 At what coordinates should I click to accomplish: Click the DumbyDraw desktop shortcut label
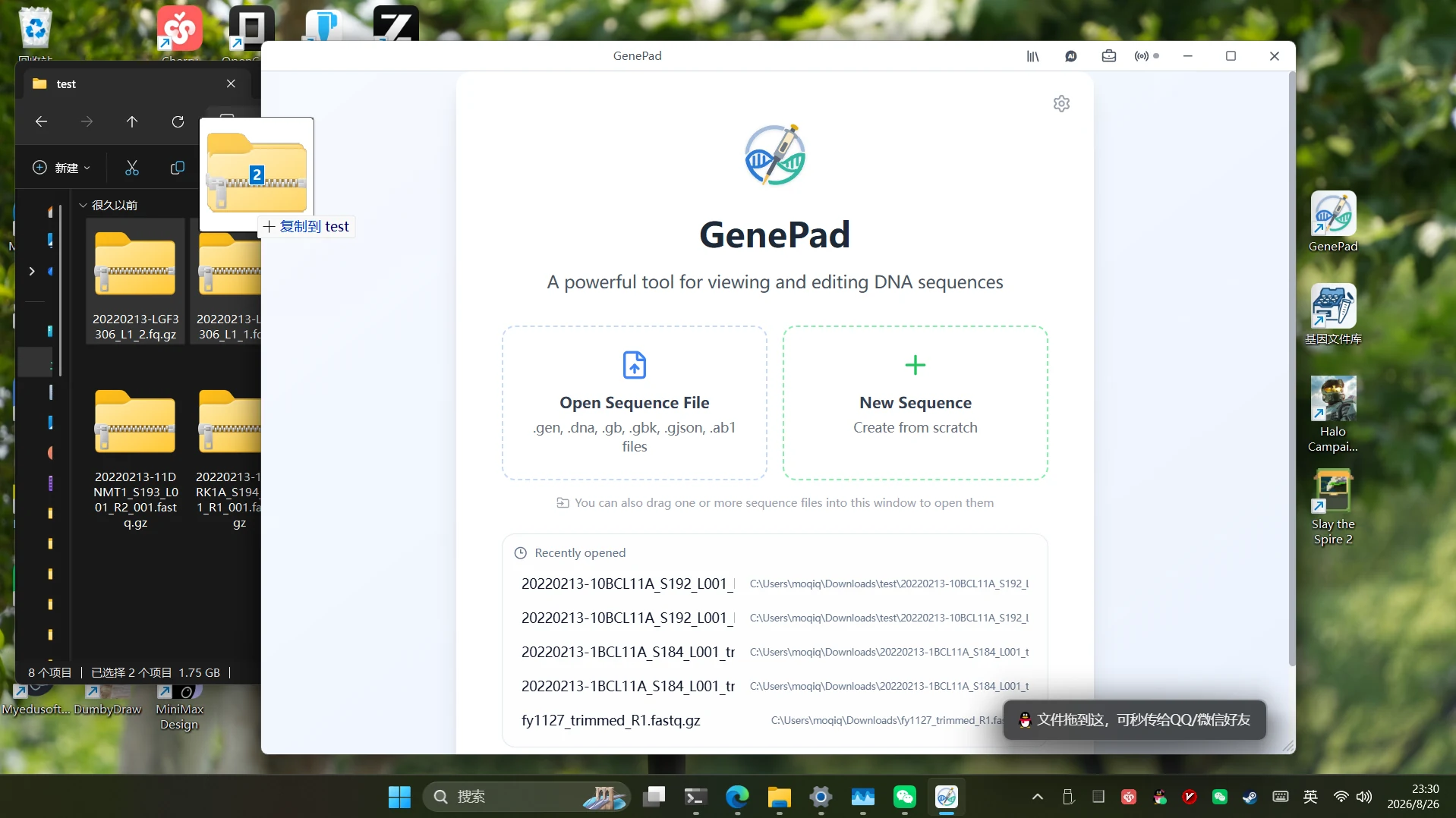pos(108,709)
